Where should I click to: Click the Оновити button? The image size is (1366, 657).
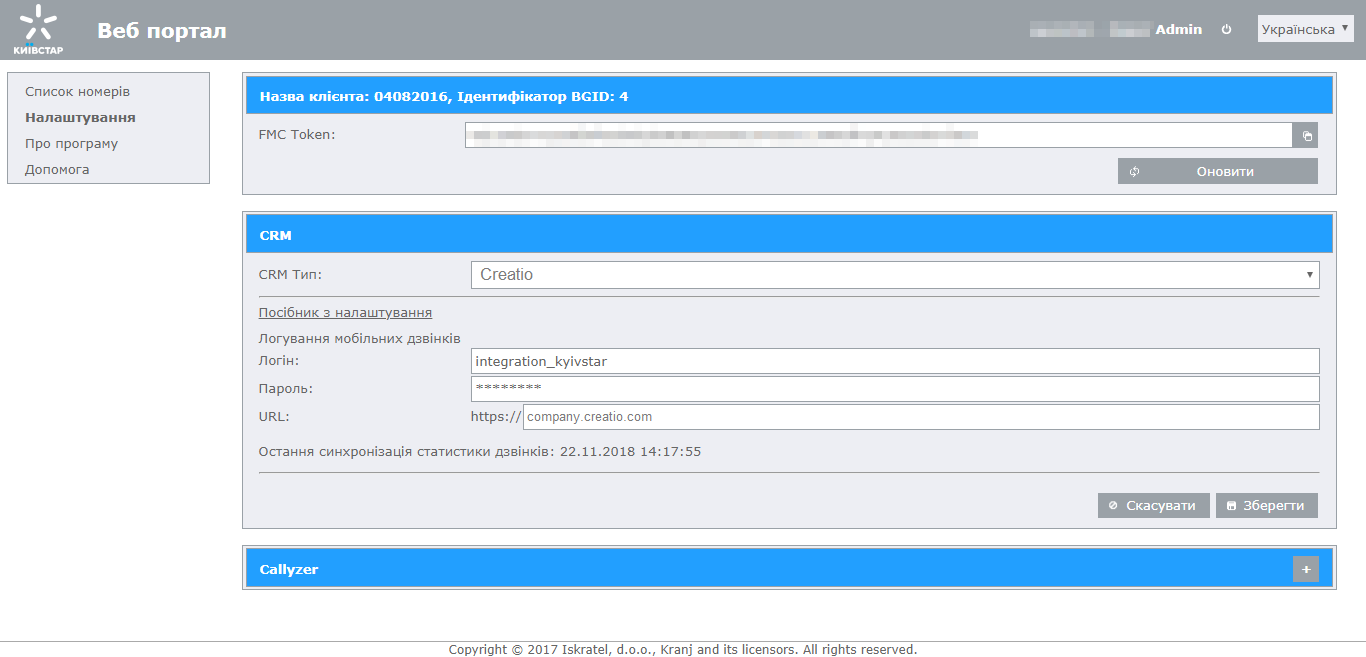[1217, 171]
